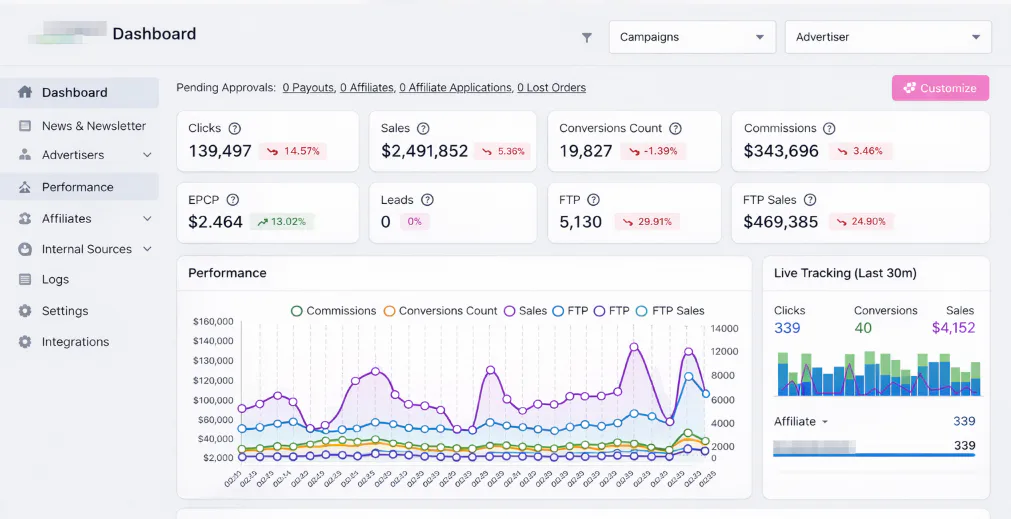Toggle the FTP Sales chart legend
Image resolution: width=1011 pixels, height=519 pixels.
click(x=670, y=311)
